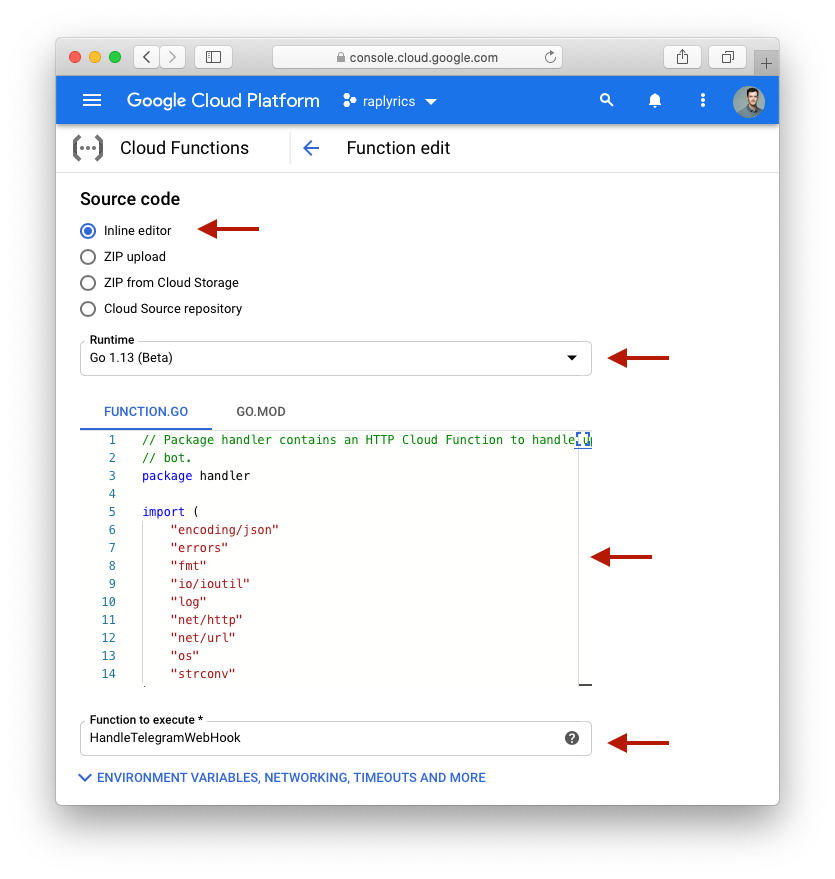Image resolution: width=835 pixels, height=879 pixels.
Task: Click the "encoding/json" import line
Action: [224, 530]
